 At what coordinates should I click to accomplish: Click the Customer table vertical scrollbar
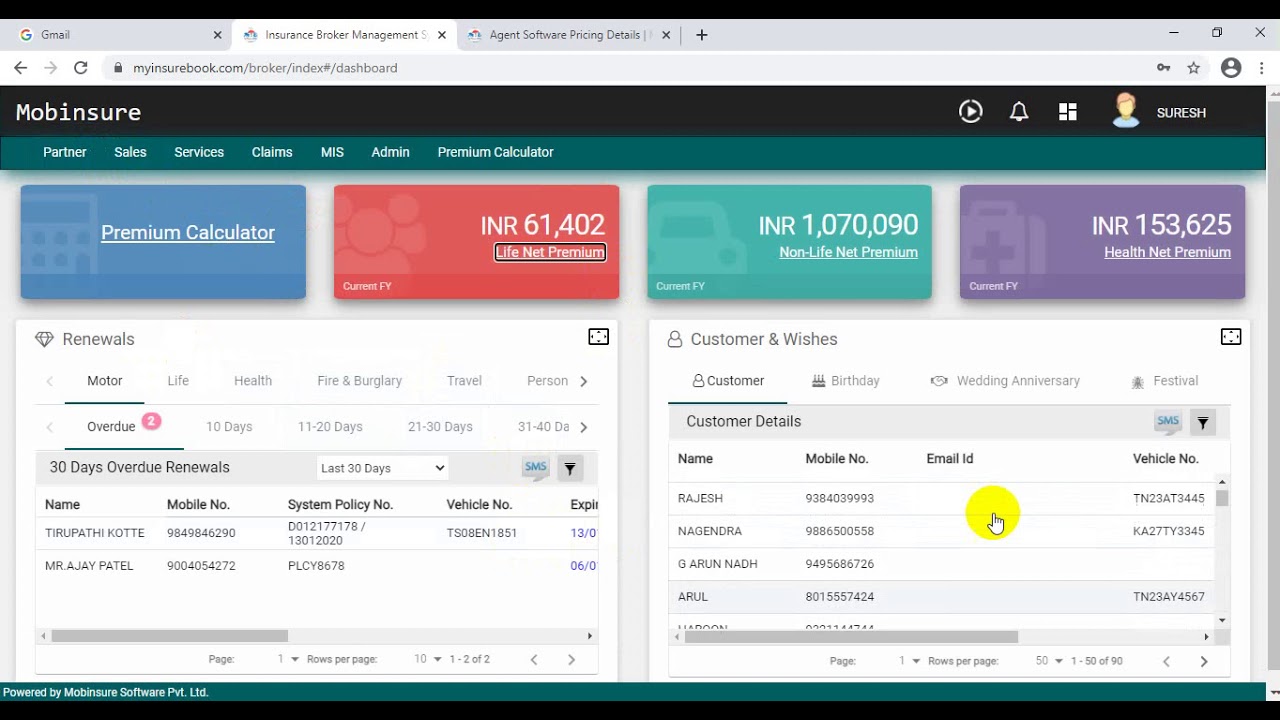click(x=1222, y=498)
